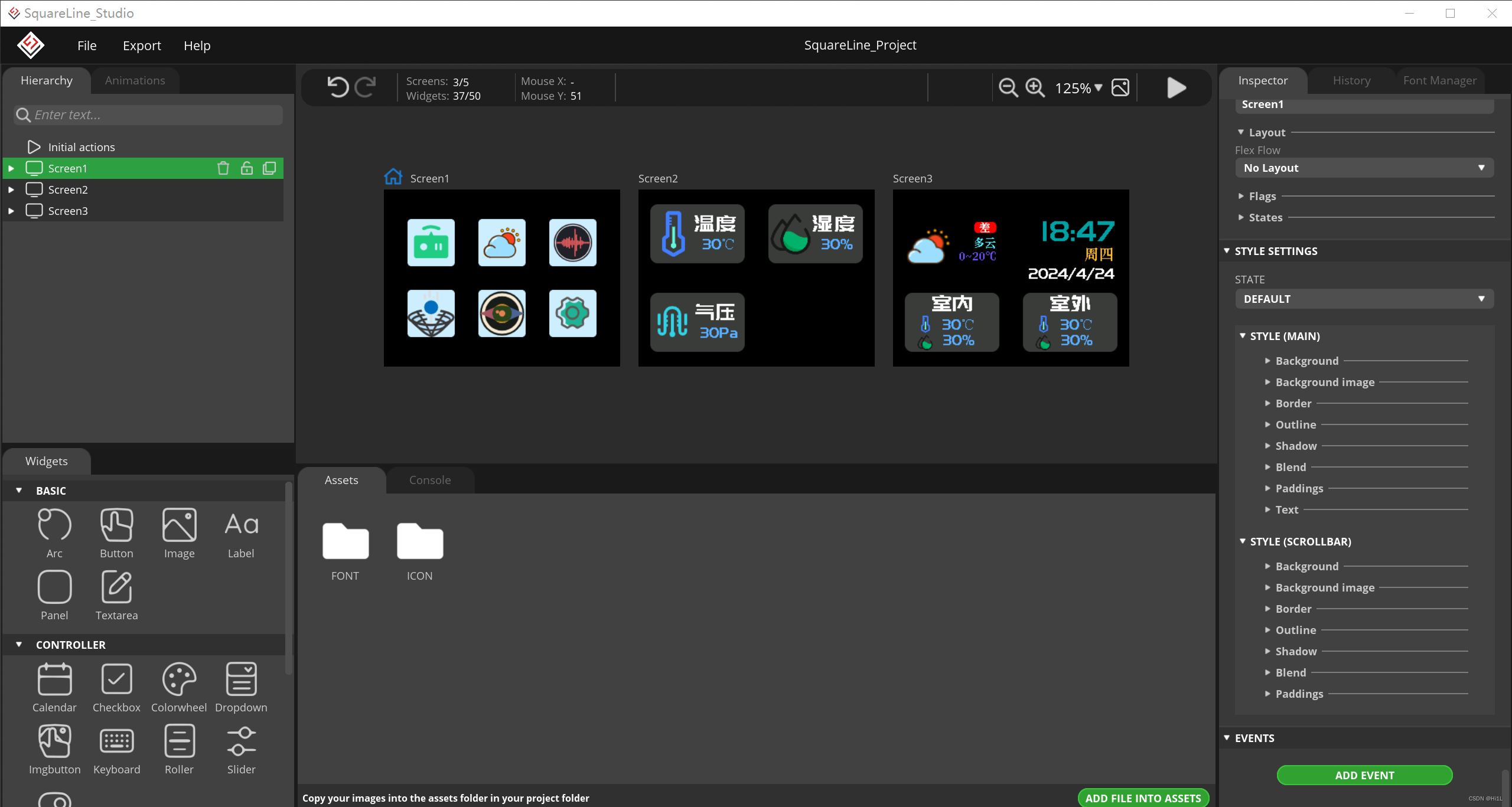The width and height of the screenshot is (1512, 807).
Task: Click the zoom in magnifier
Action: (x=1035, y=88)
